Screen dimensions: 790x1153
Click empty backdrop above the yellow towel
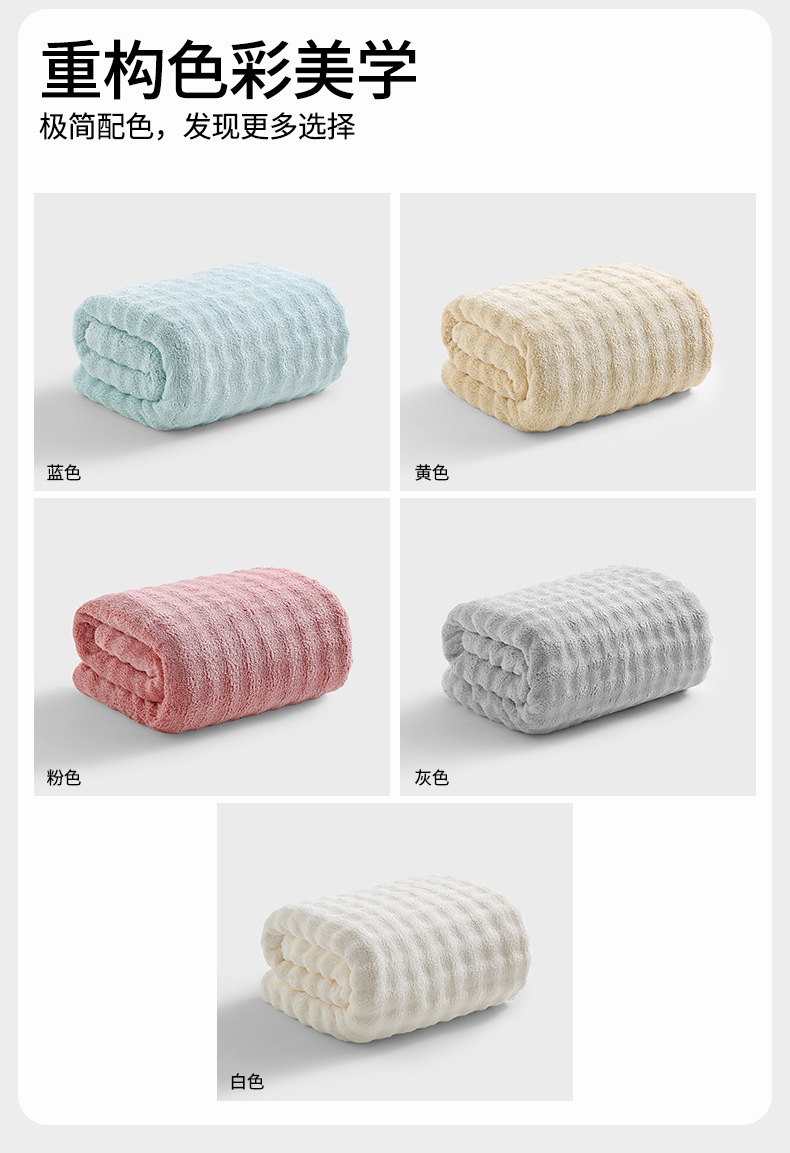(x=578, y=226)
